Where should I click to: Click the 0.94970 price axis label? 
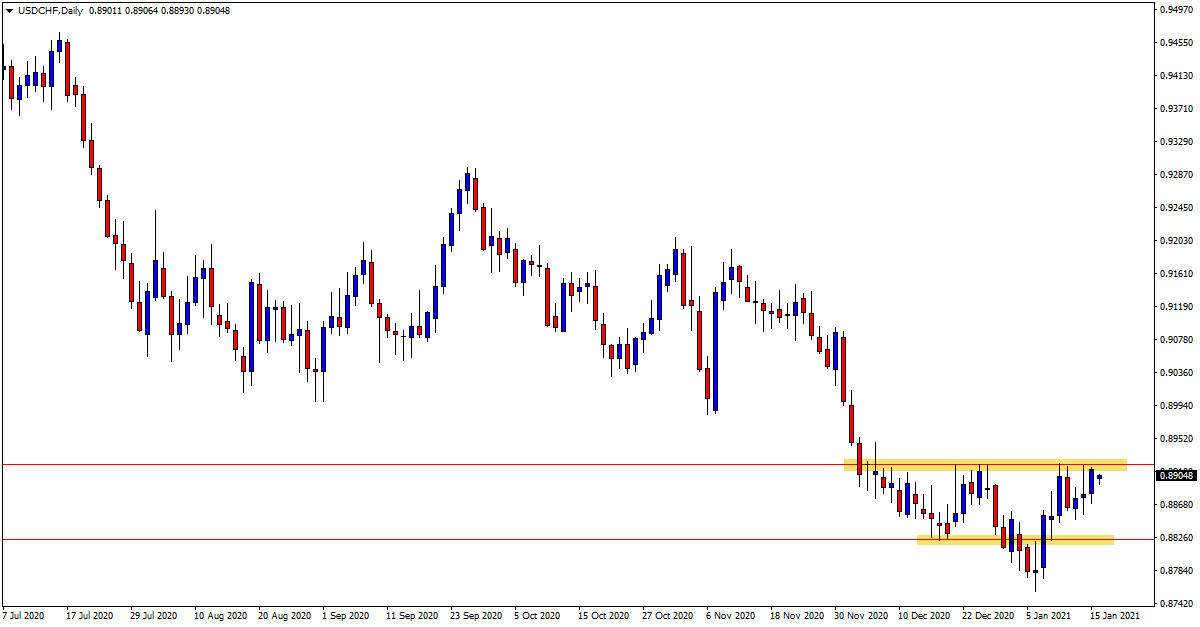pyautogui.click(x=1175, y=10)
